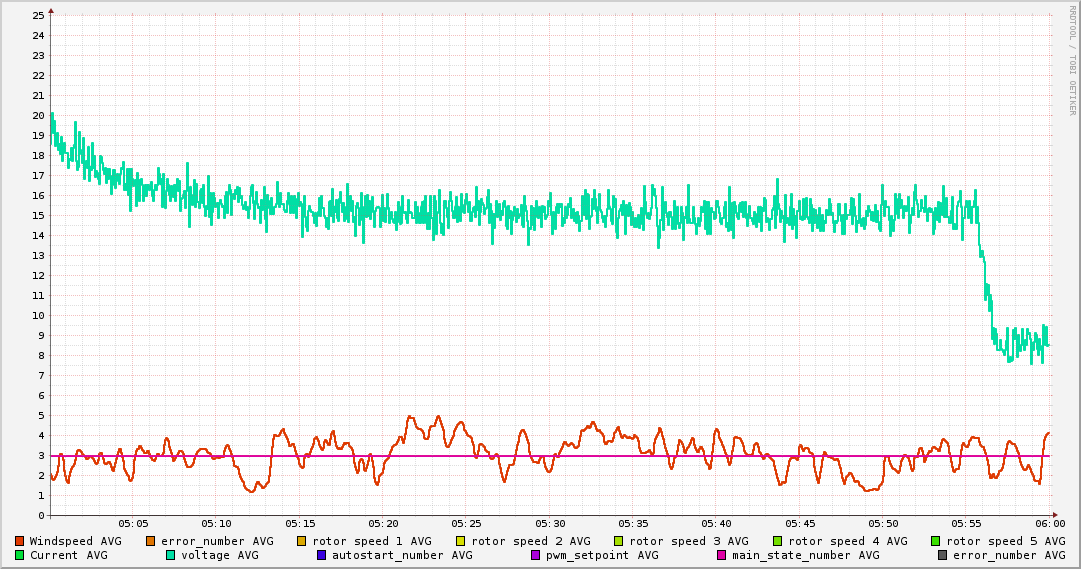Click the RRDTOOL / TOBI OETIKER watermark

tap(1072, 60)
